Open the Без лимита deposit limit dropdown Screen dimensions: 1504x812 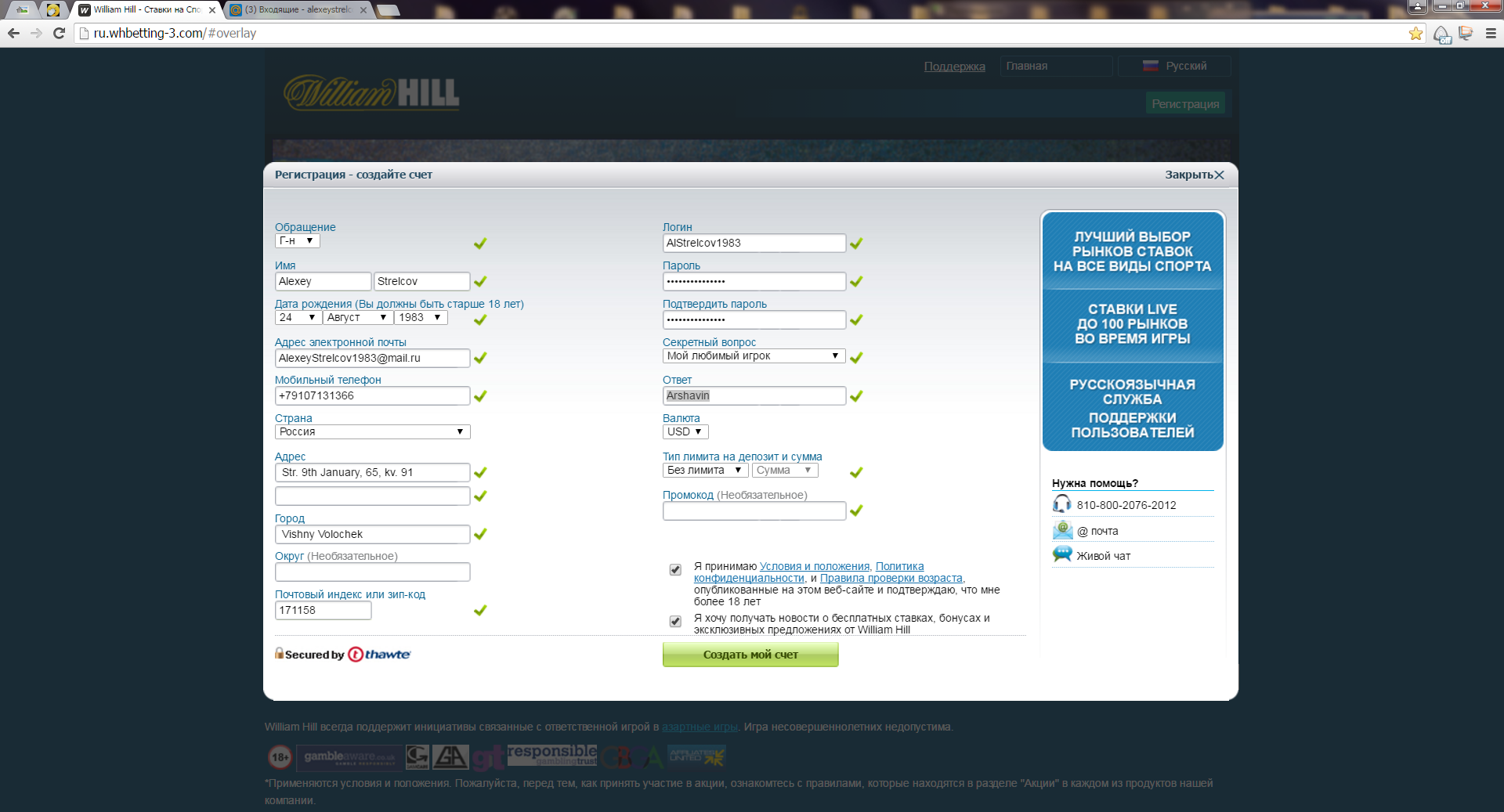(705, 471)
